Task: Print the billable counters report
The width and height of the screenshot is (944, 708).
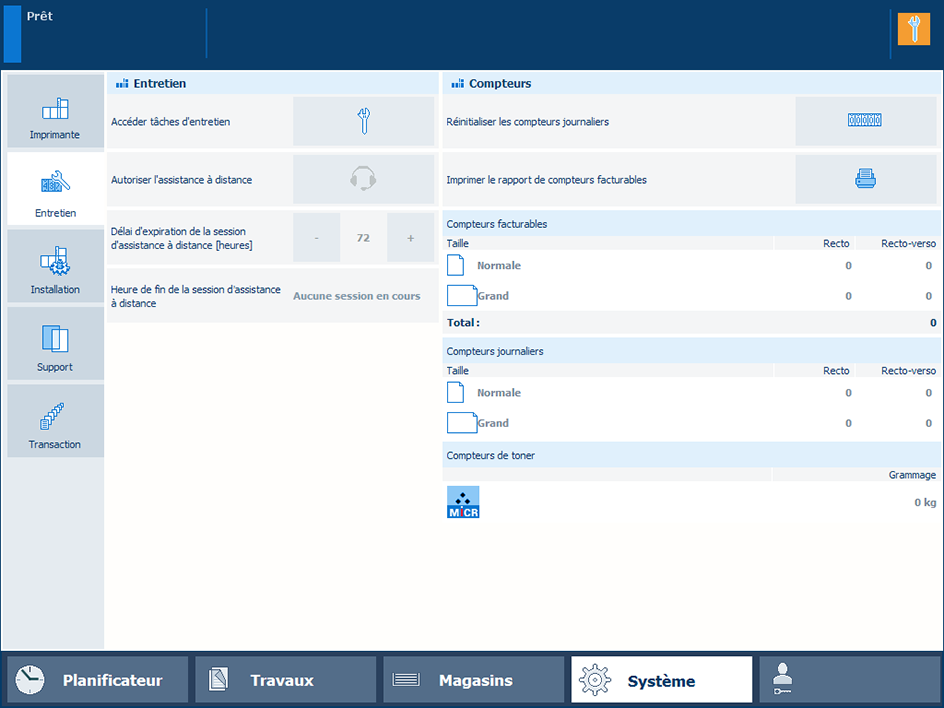Action: pos(865,179)
